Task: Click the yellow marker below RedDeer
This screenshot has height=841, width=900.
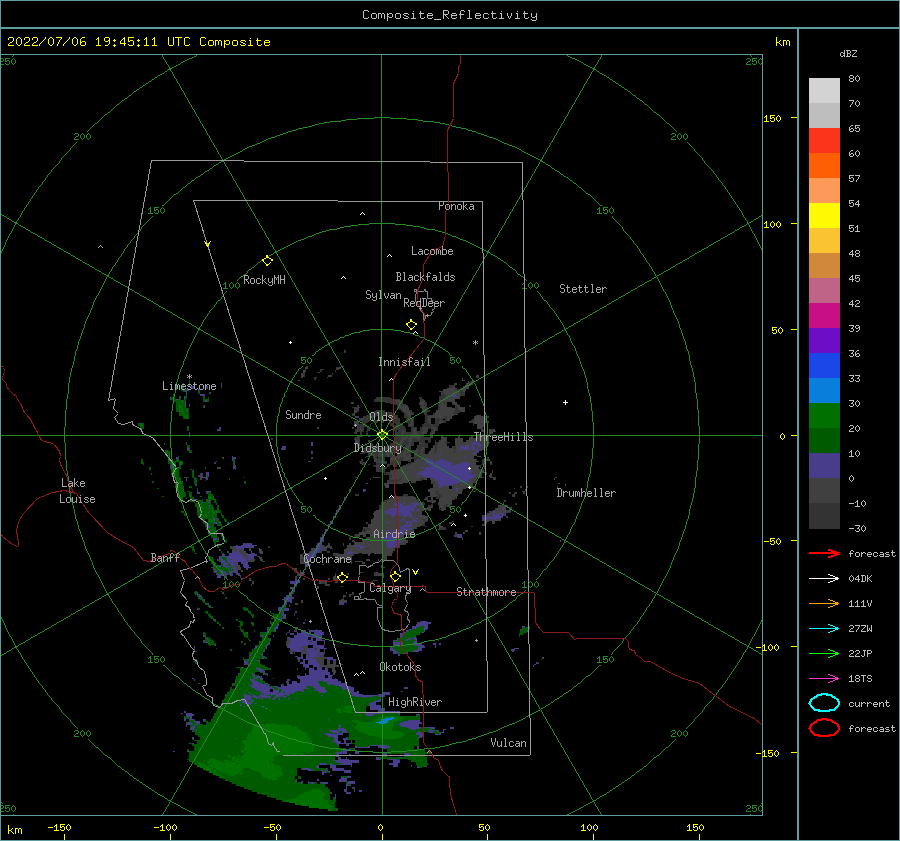Action: [x=412, y=325]
